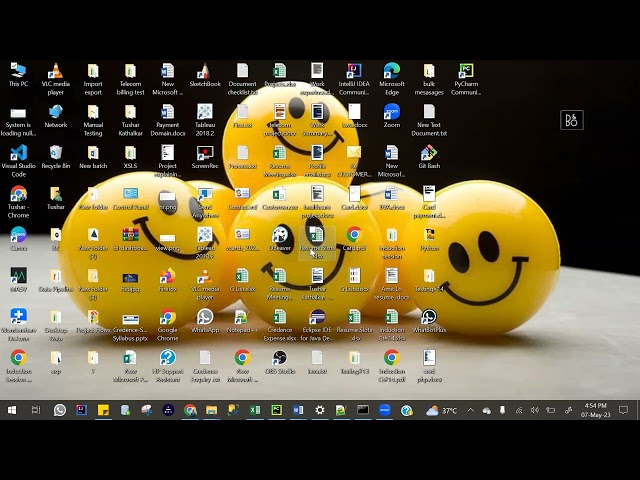
Task: Switch to Zoom on the taskbar
Action: pos(384,410)
